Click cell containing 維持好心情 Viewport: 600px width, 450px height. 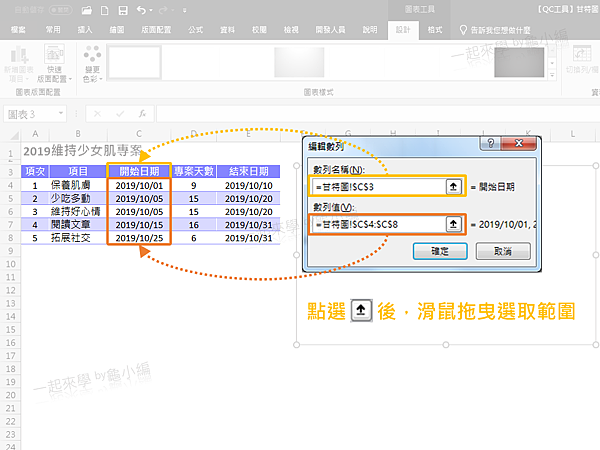pos(78,211)
